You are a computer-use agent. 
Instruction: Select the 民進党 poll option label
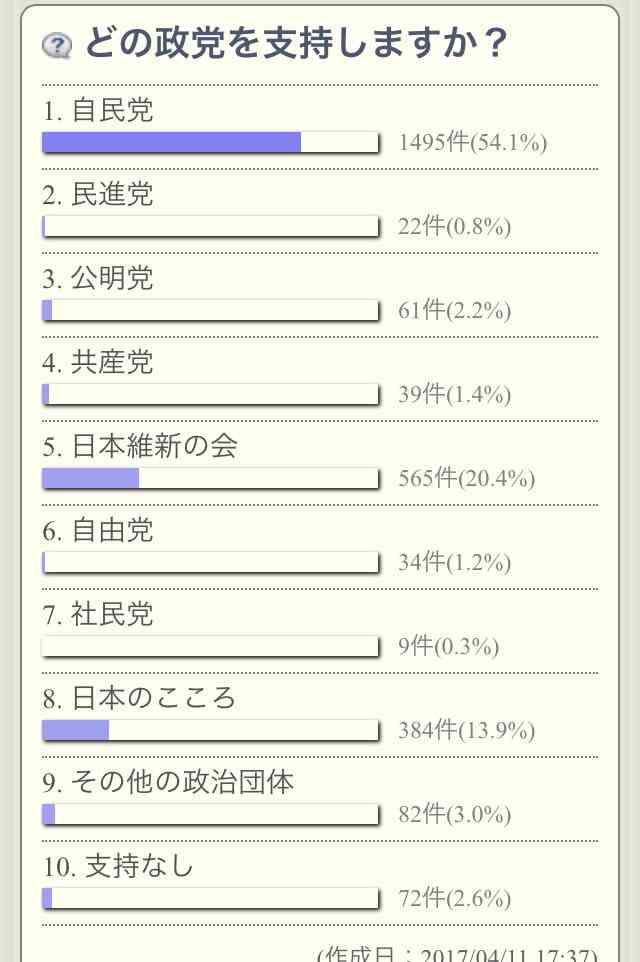[x=98, y=195]
